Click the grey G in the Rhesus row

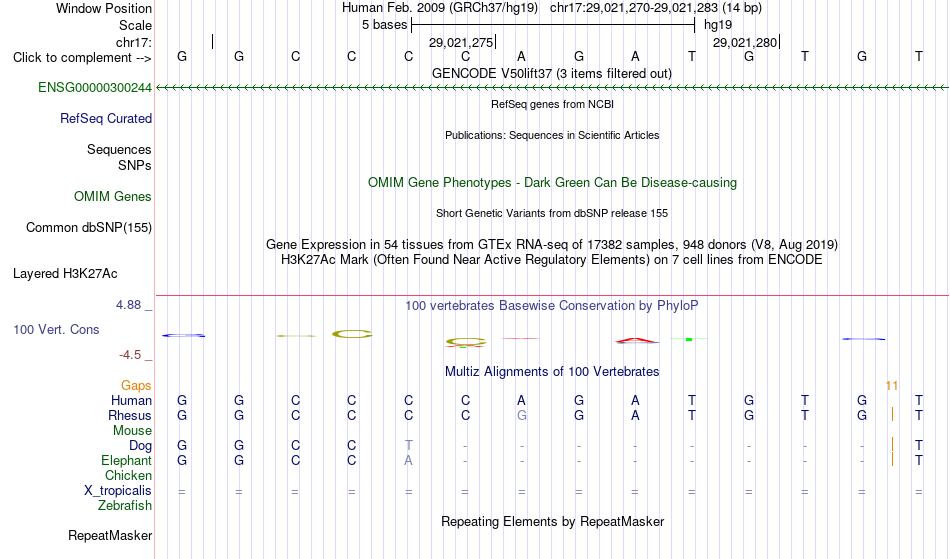tap(522, 416)
